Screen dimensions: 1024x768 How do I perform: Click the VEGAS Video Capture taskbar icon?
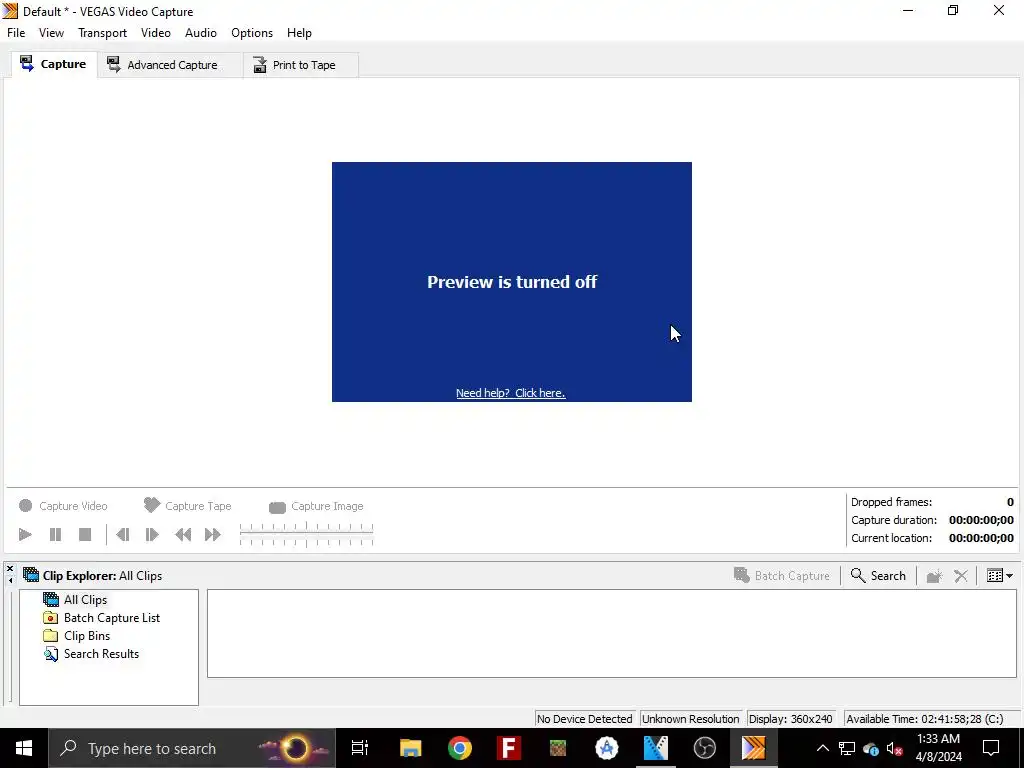(753, 748)
